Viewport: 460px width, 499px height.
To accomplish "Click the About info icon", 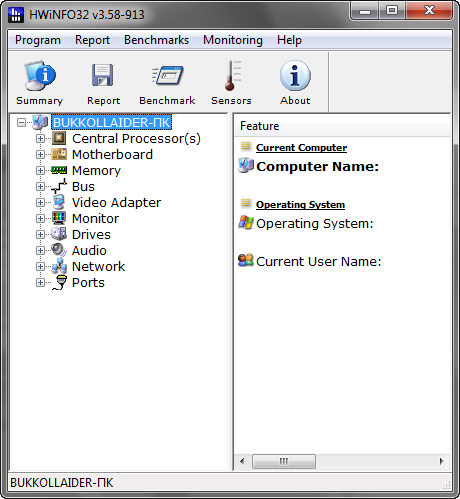I will [295, 76].
